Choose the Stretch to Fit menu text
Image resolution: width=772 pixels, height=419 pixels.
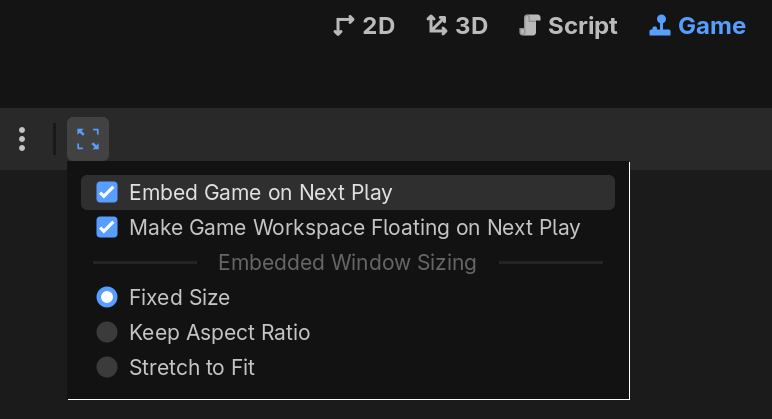click(192, 367)
